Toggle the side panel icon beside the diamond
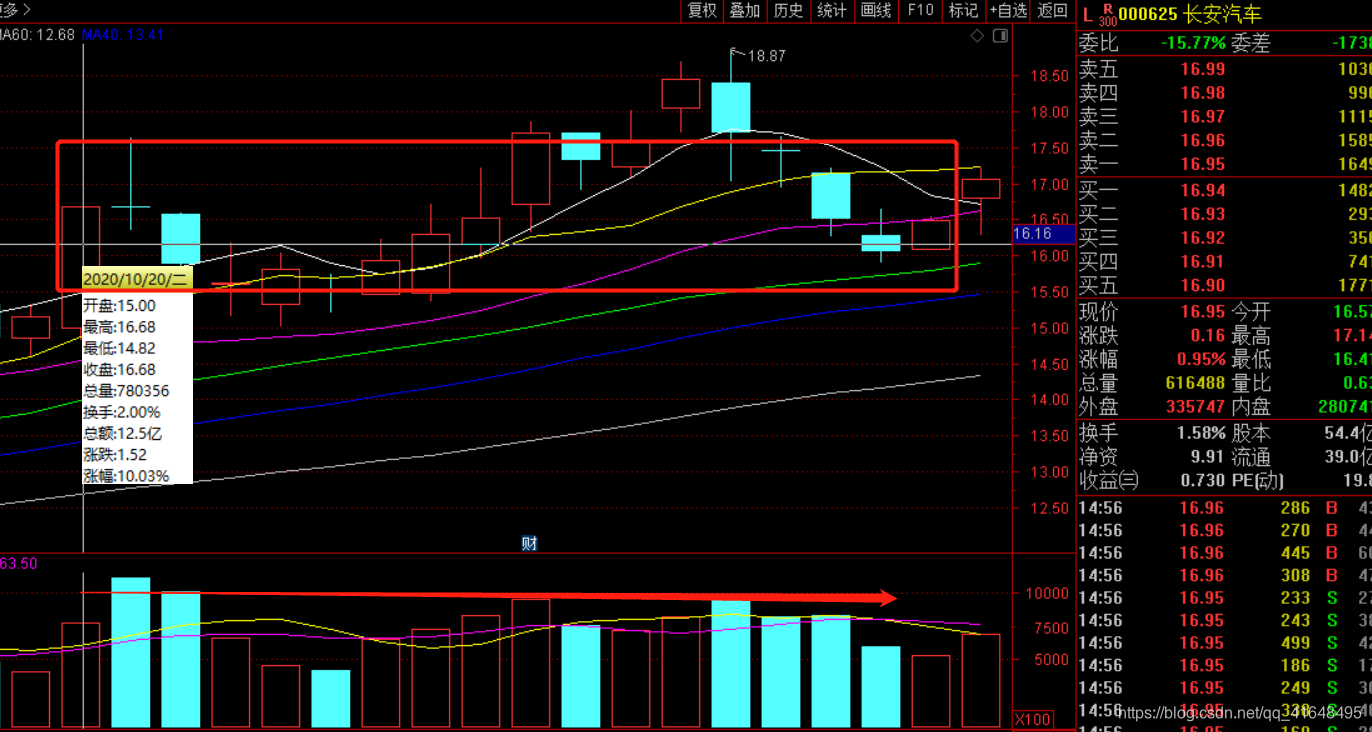 [x=1001, y=36]
